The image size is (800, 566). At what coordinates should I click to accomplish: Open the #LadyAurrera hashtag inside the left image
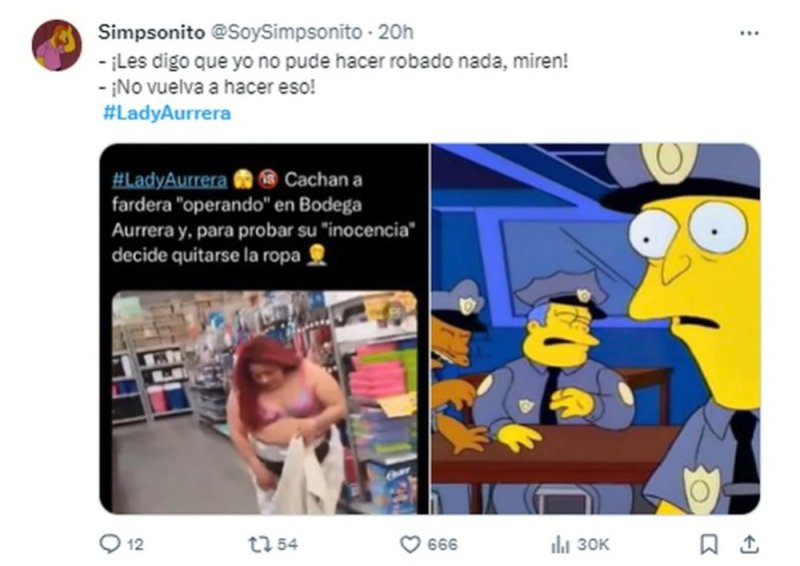(x=169, y=180)
